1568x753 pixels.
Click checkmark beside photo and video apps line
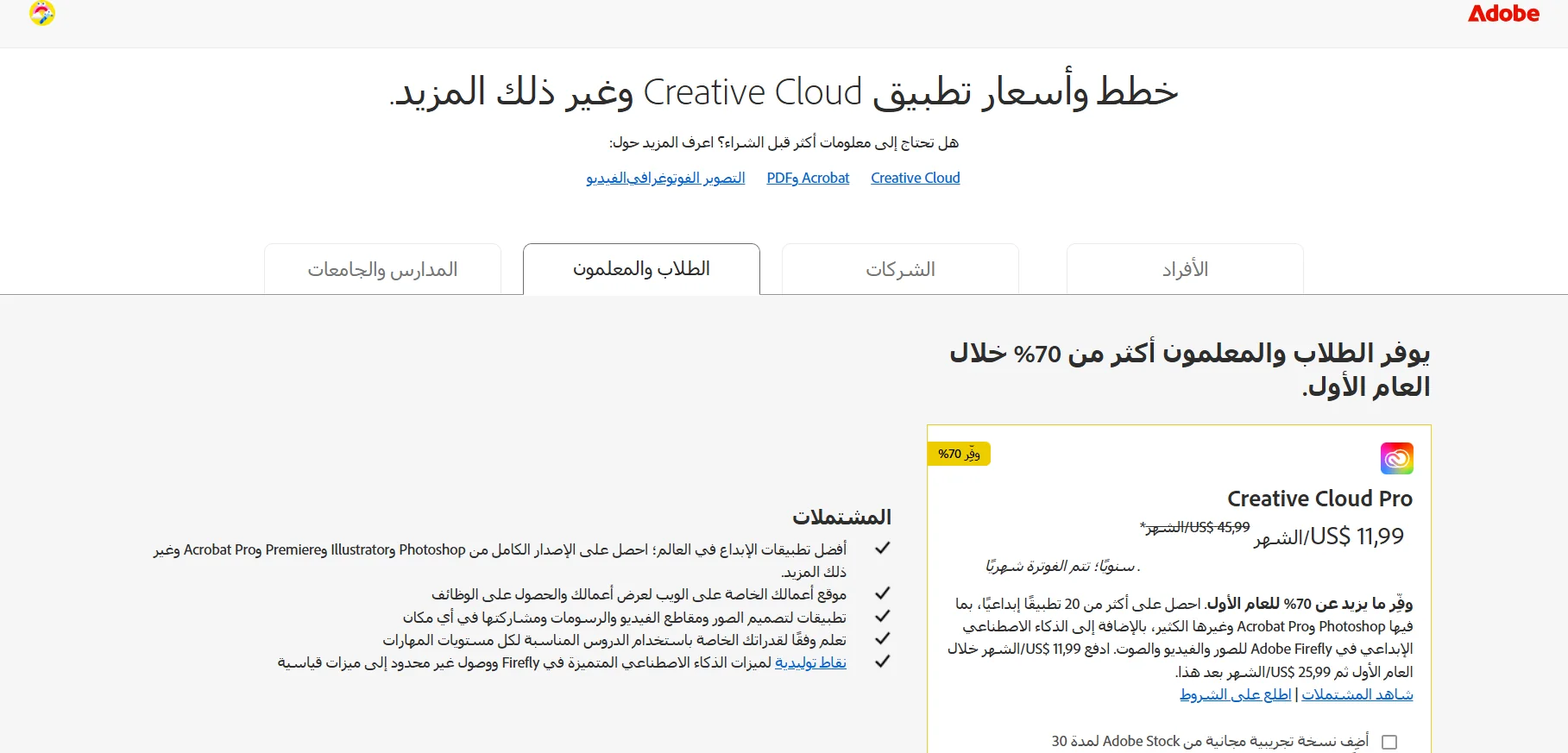(x=882, y=617)
